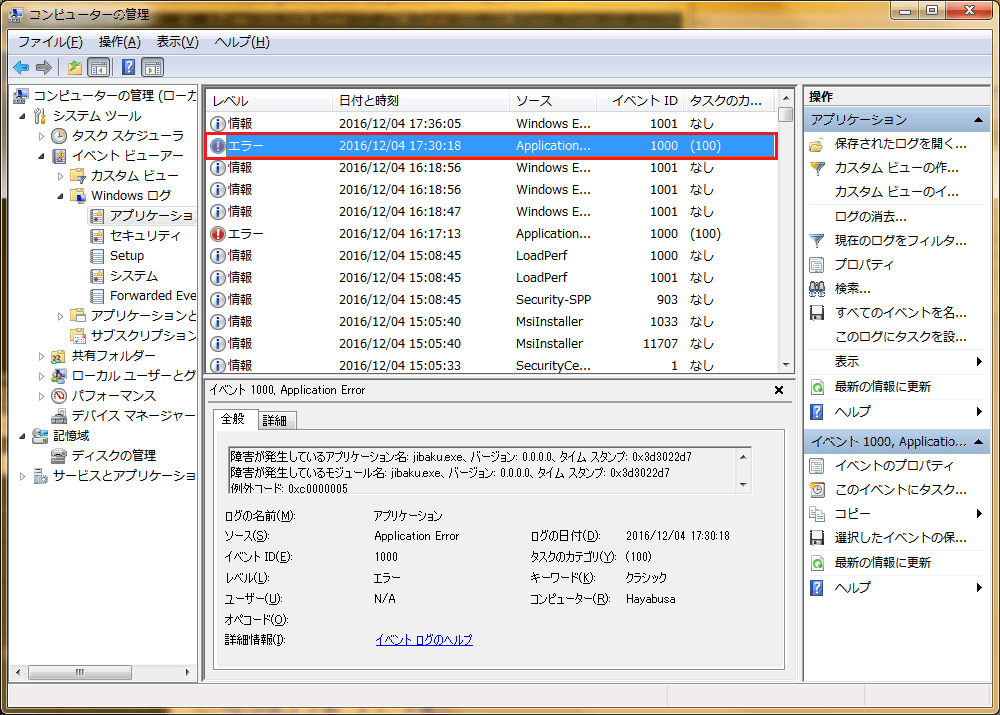Select ディスクの管理 in the tree

coord(113,455)
